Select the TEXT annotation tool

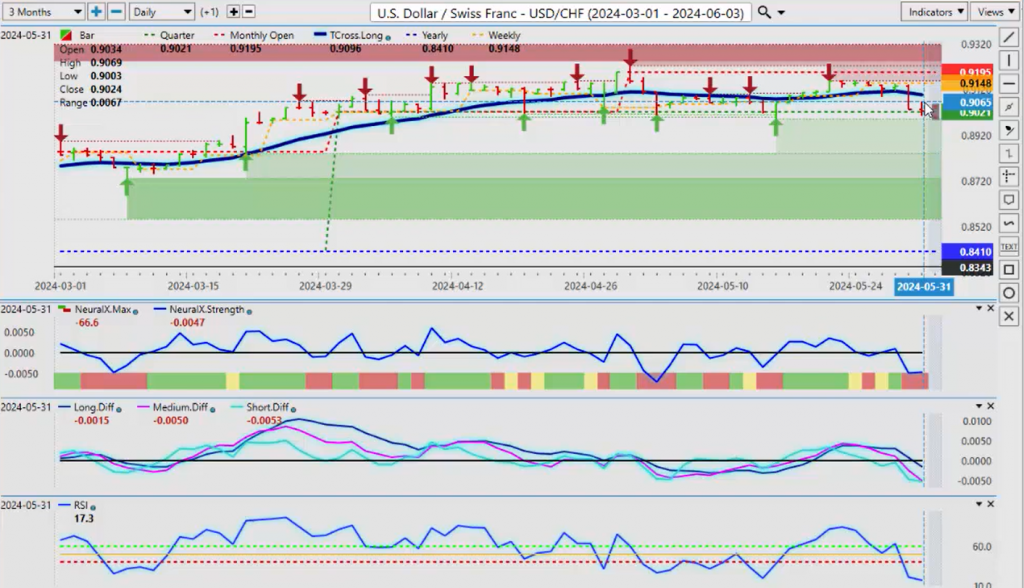click(1009, 246)
